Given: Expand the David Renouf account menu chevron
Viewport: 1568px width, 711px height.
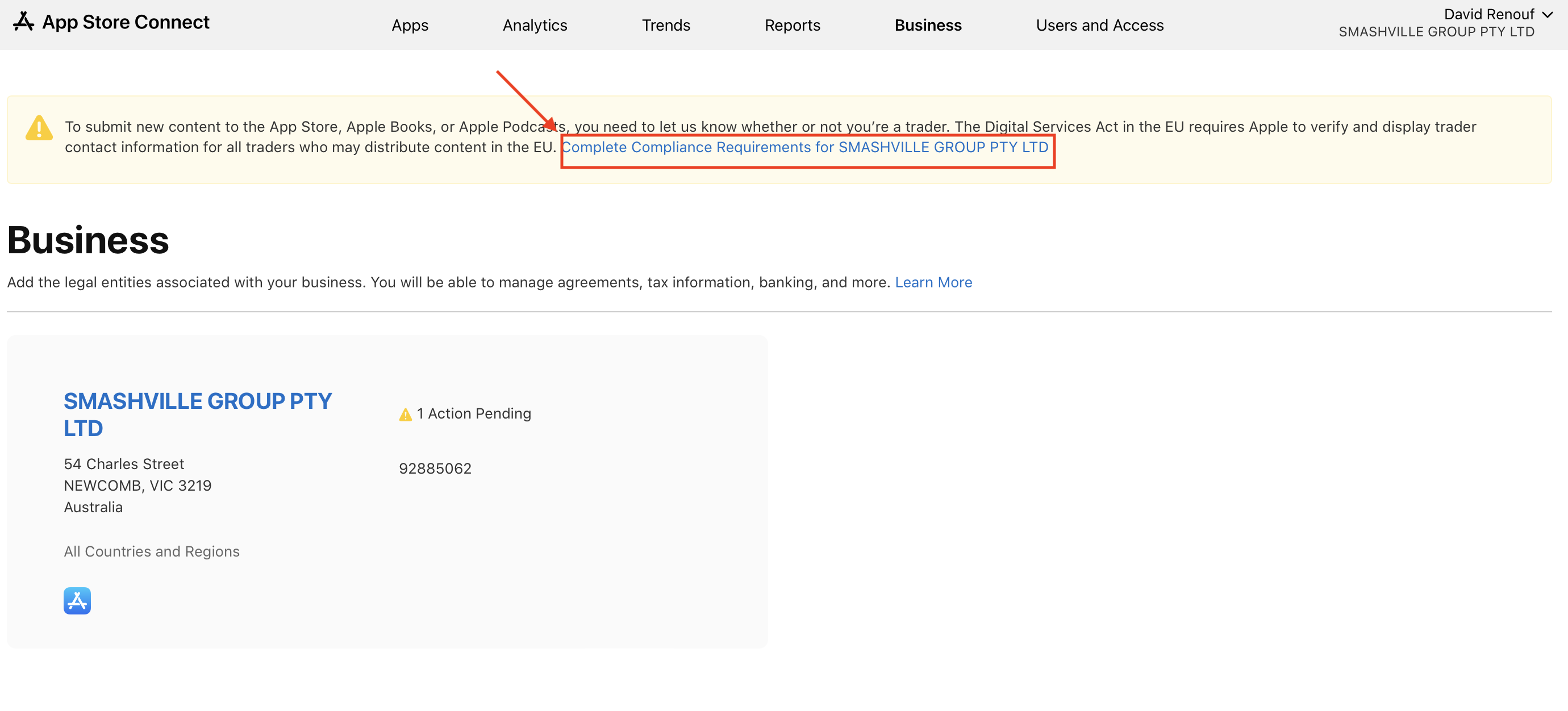Looking at the screenshot, I should click(1548, 15).
